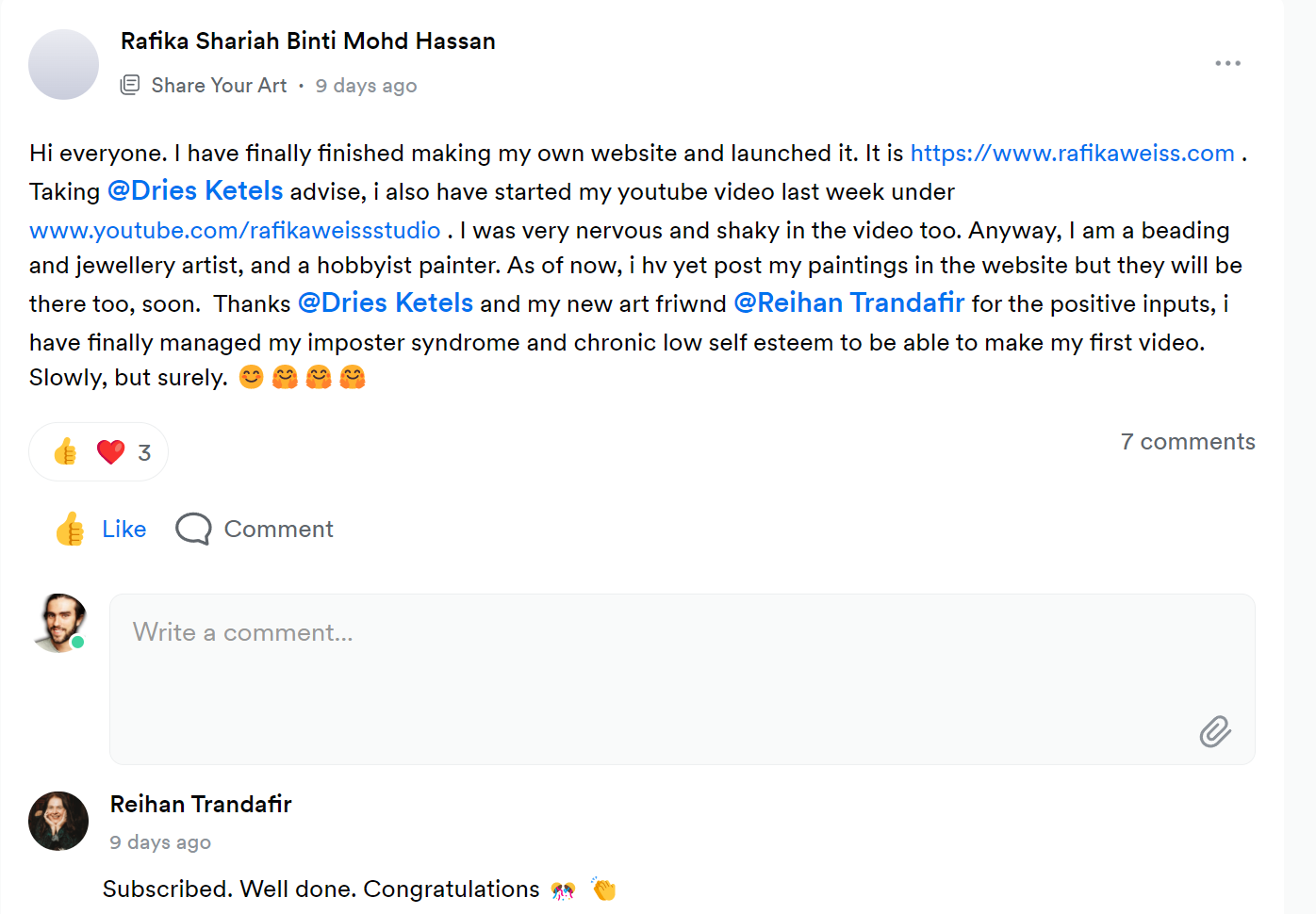
Task: Click the paperclip attachment icon
Action: pos(1215,731)
